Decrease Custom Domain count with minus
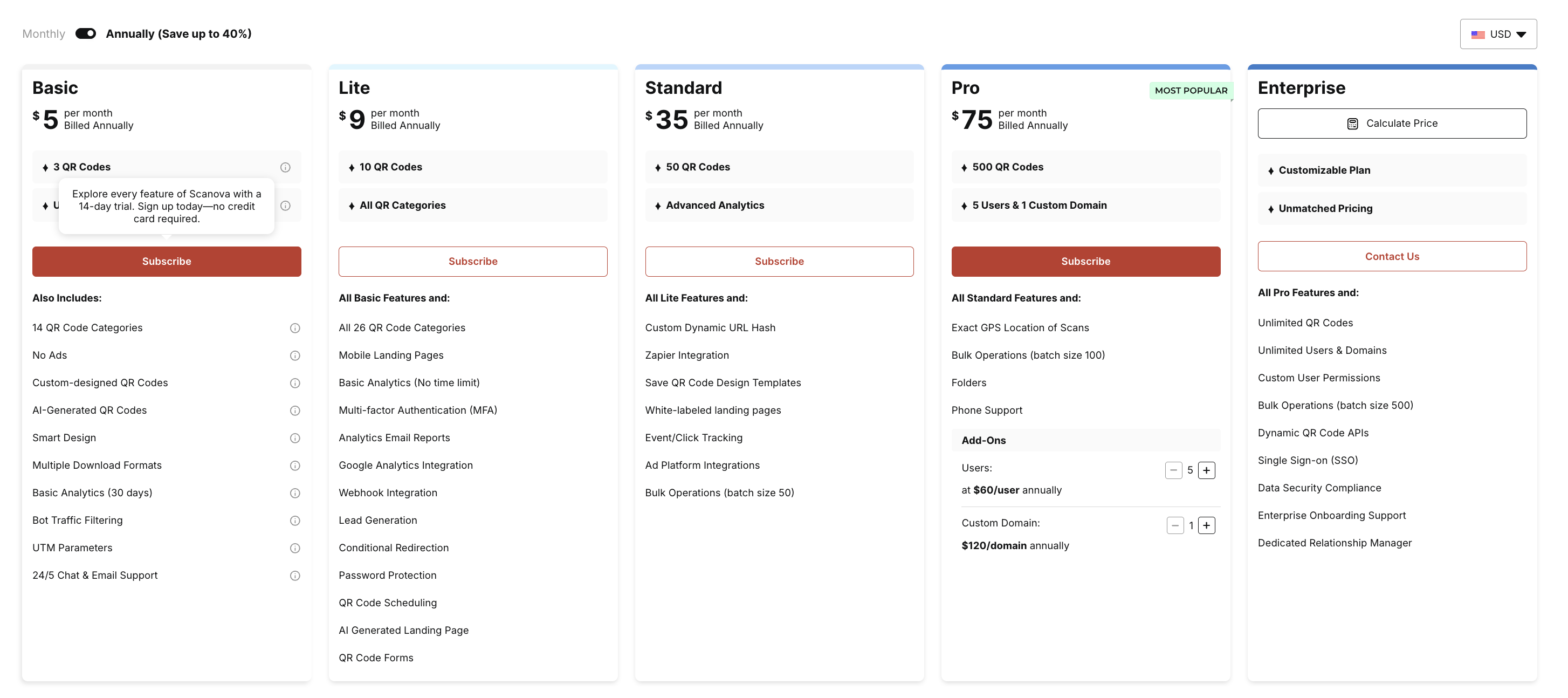Viewport: 1568px width, 698px height. (x=1175, y=525)
